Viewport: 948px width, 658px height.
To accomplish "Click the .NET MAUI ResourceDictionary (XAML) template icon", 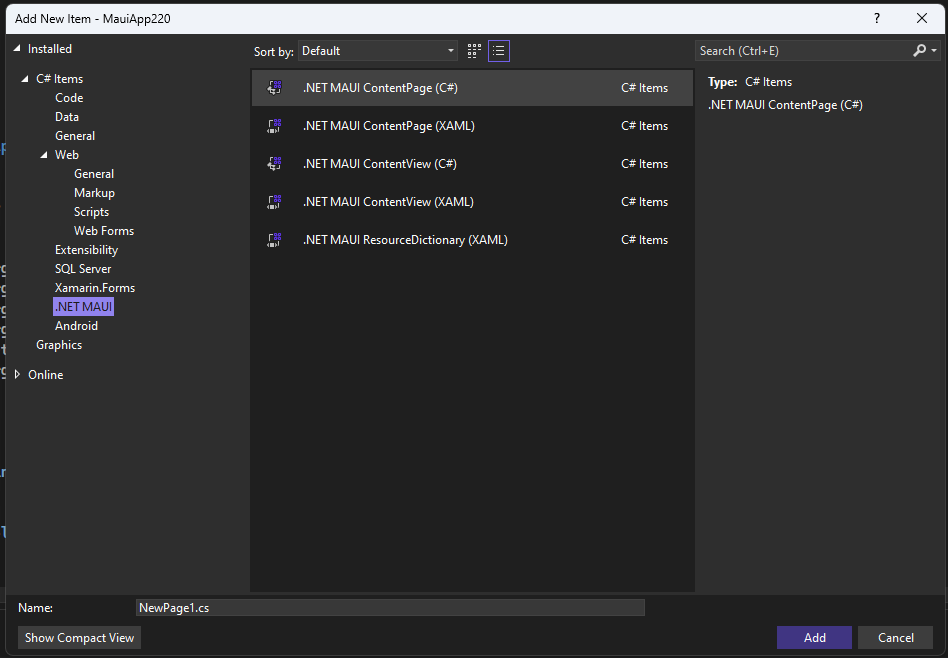I will pyautogui.click(x=274, y=240).
